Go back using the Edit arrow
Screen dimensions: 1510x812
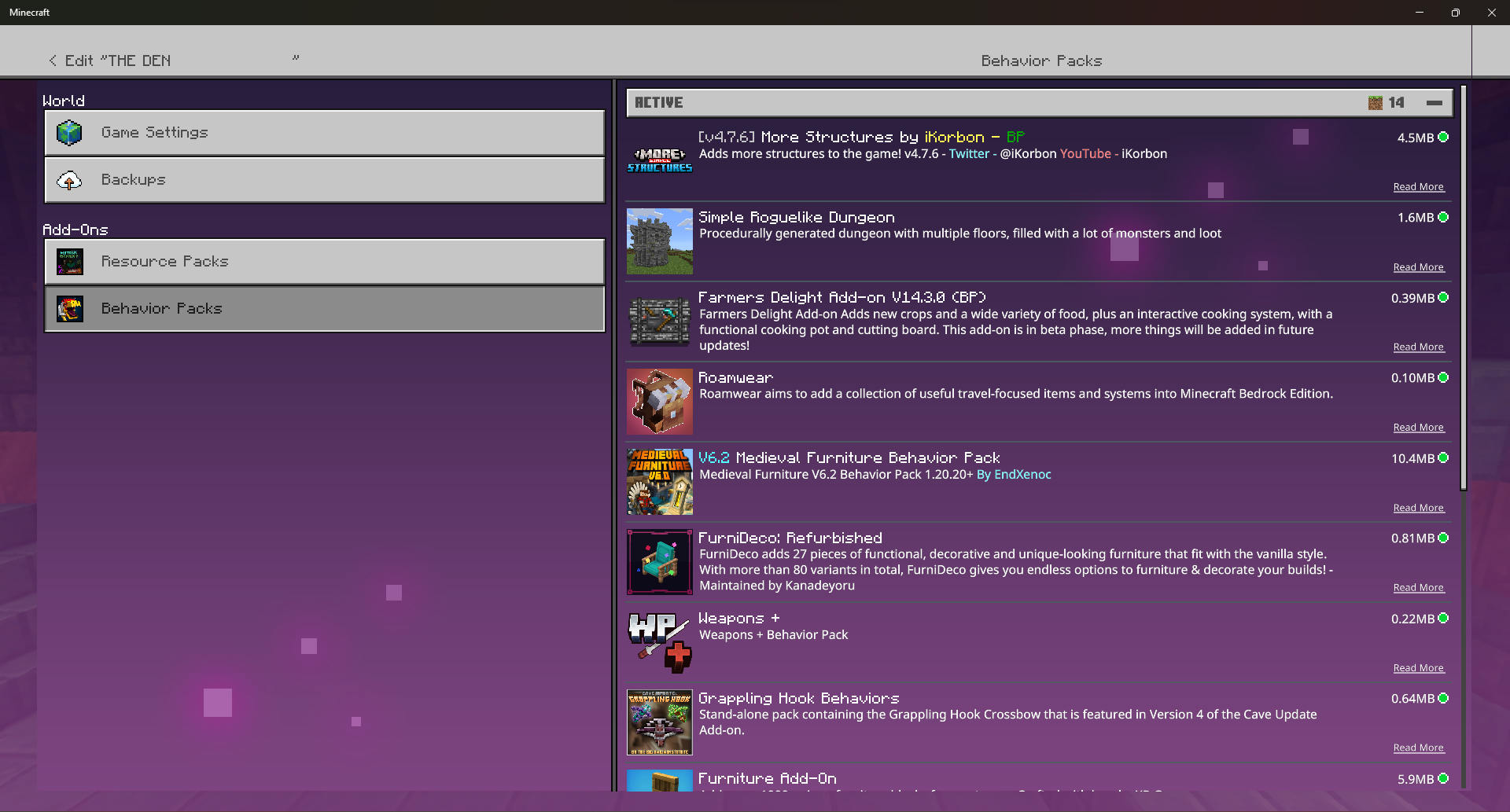click(x=53, y=61)
